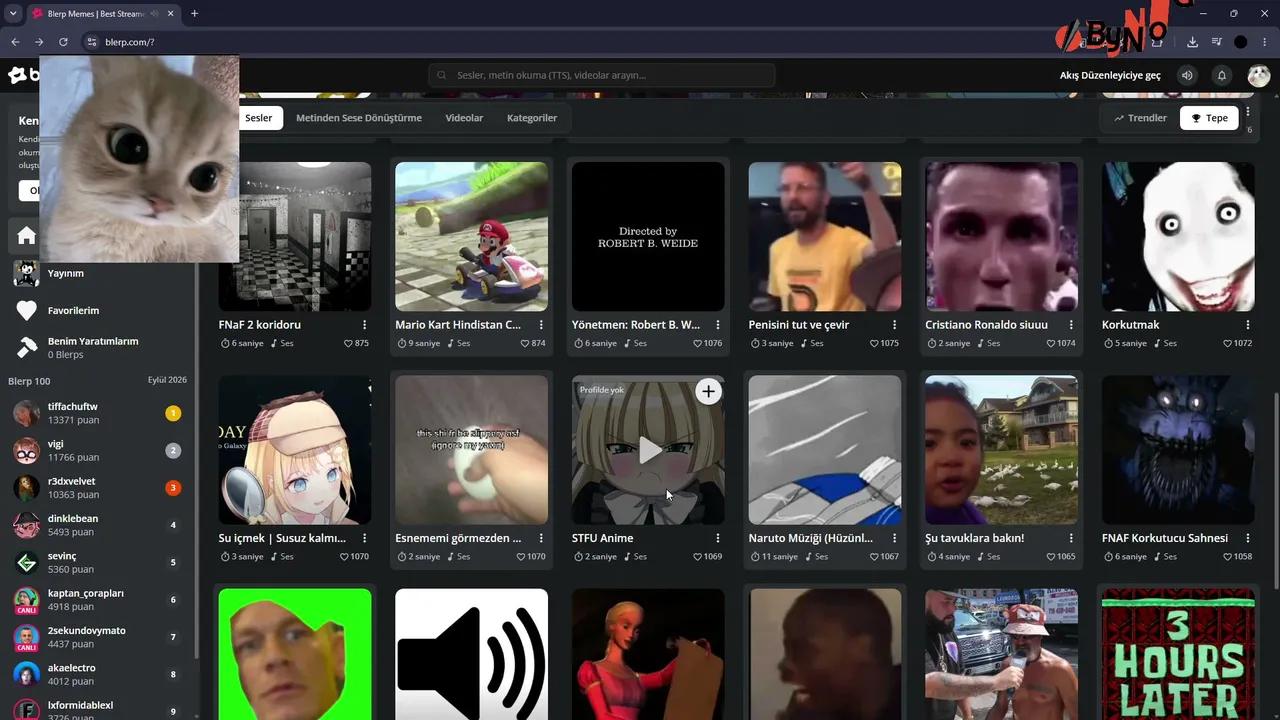
Task: Open options menu for Naruto Müziği
Action: pos(894,538)
